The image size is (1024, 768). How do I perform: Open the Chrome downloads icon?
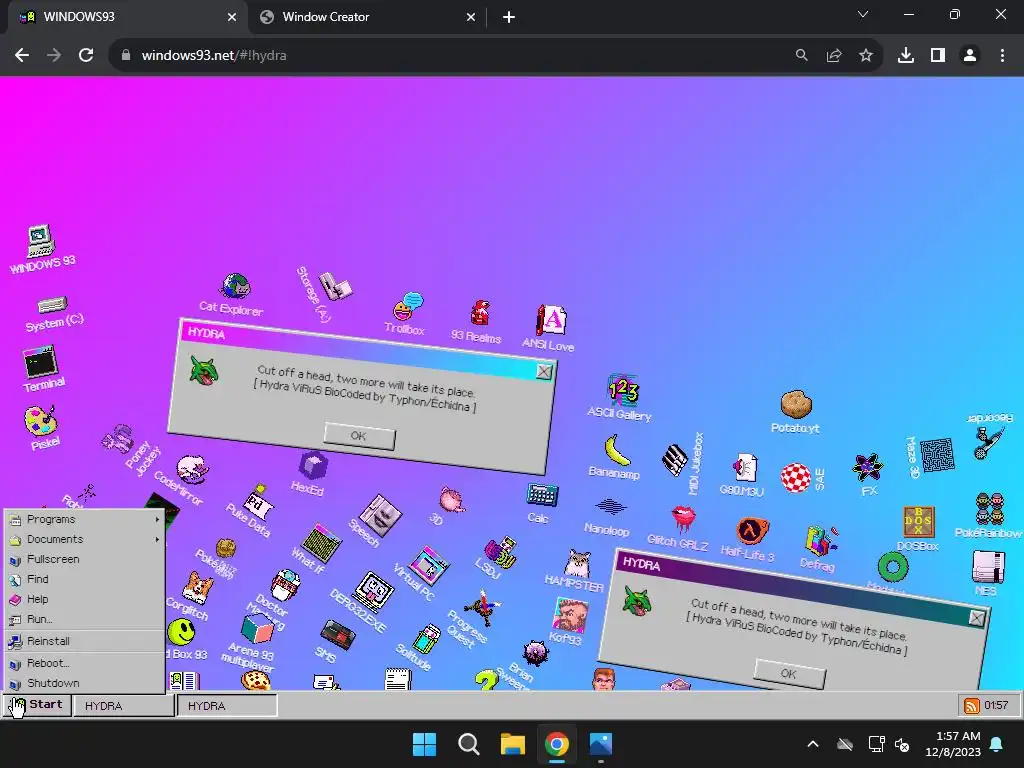(906, 56)
